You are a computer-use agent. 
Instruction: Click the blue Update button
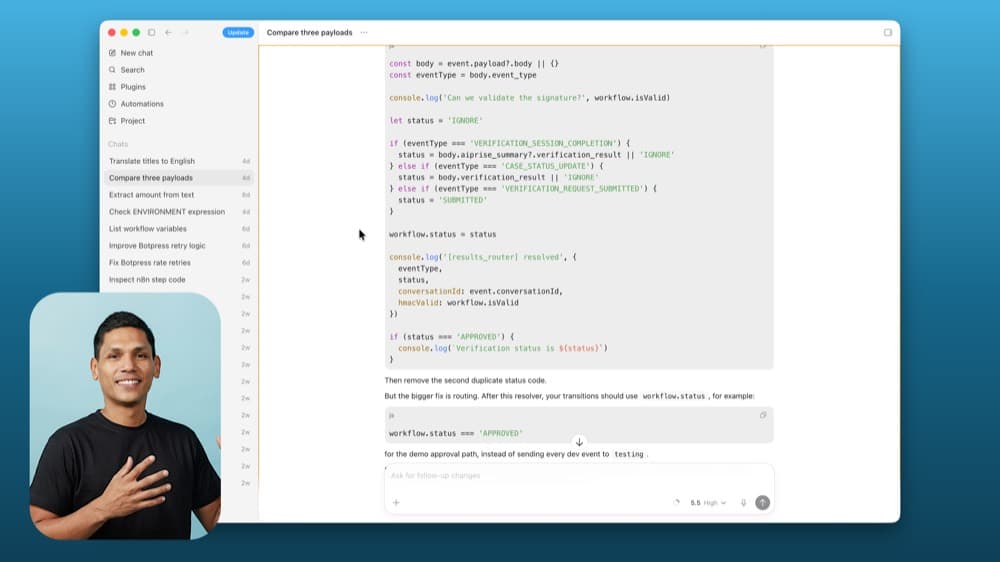click(238, 33)
